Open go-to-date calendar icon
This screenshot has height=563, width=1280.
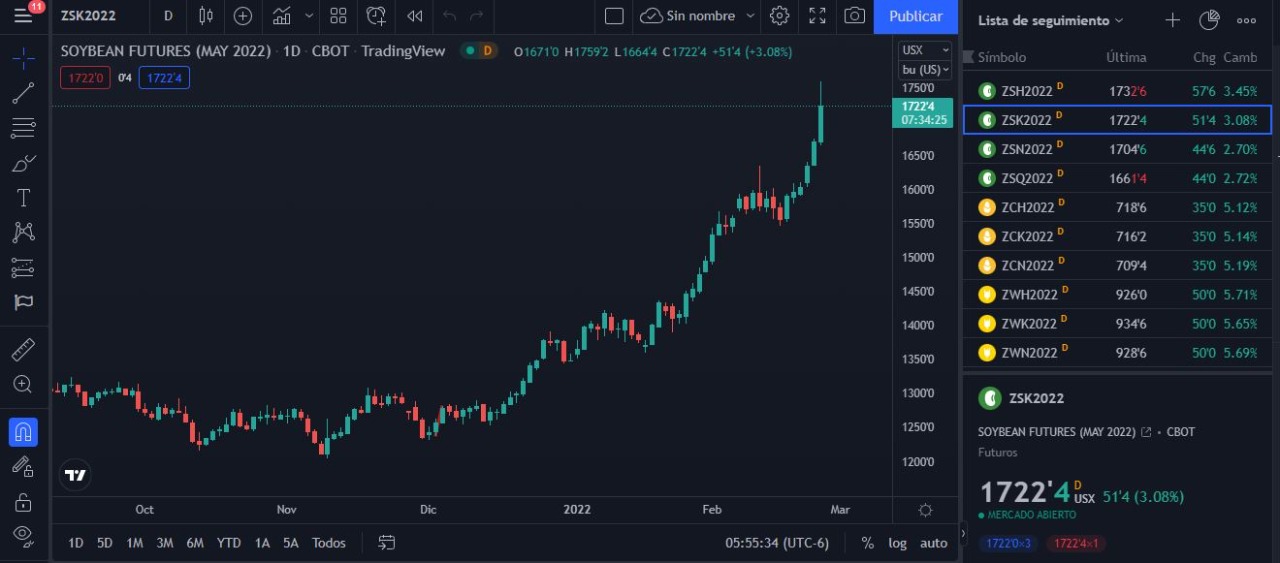pos(387,543)
